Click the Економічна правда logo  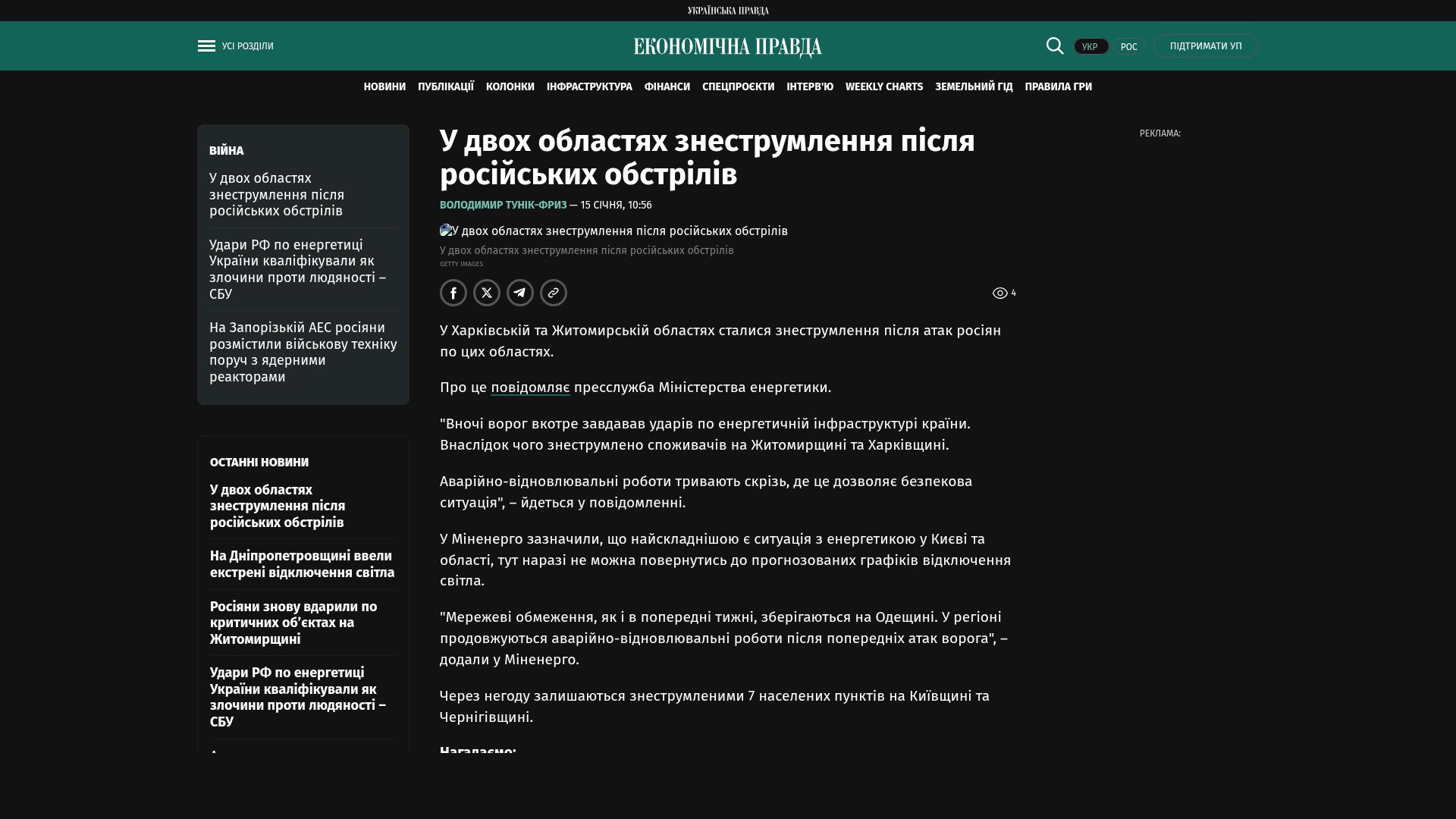tap(727, 47)
